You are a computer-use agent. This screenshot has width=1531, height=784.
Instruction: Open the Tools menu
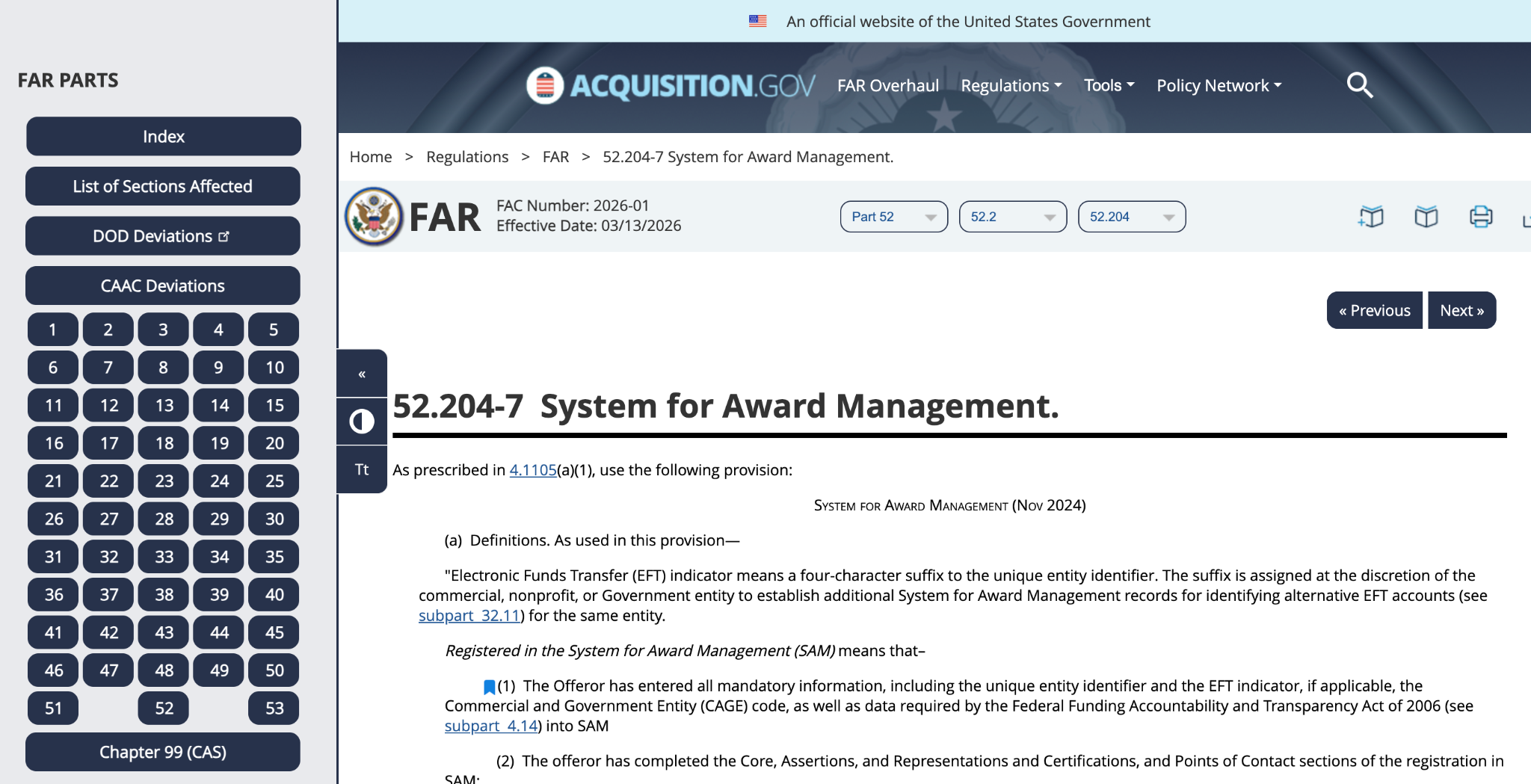point(1109,86)
